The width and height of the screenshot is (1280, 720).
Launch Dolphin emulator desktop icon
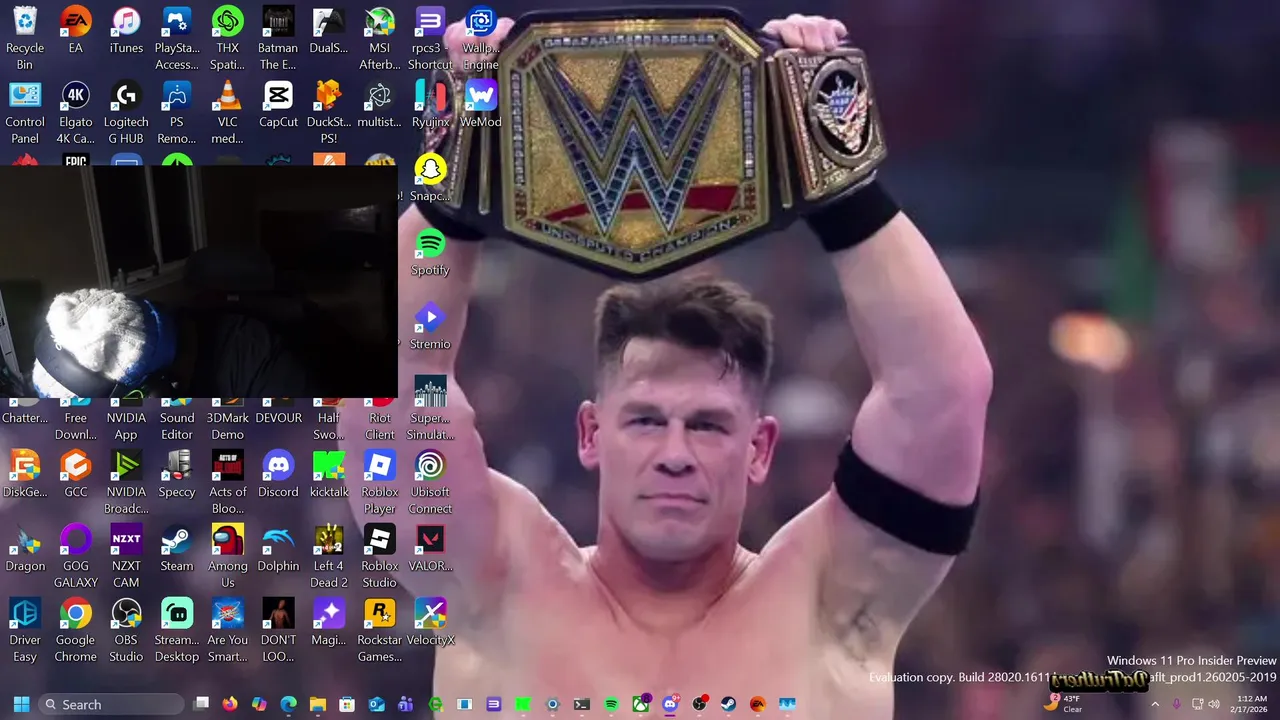click(x=278, y=548)
